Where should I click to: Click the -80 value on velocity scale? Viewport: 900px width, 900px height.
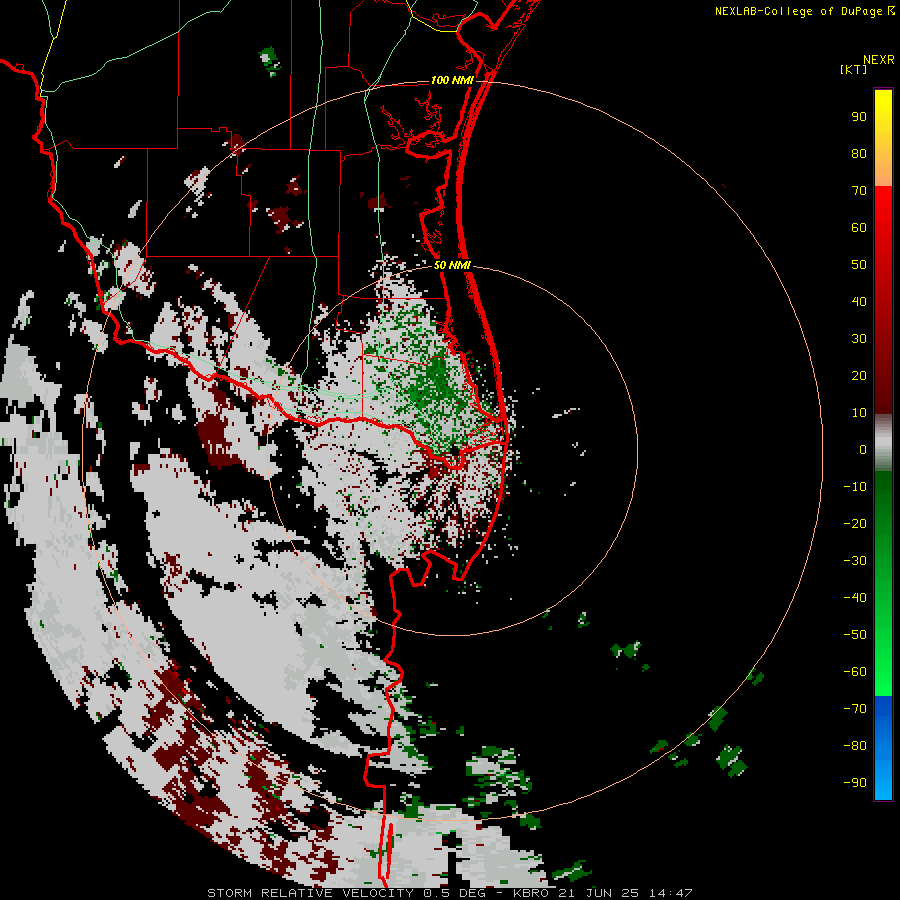[x=855, y=746]
